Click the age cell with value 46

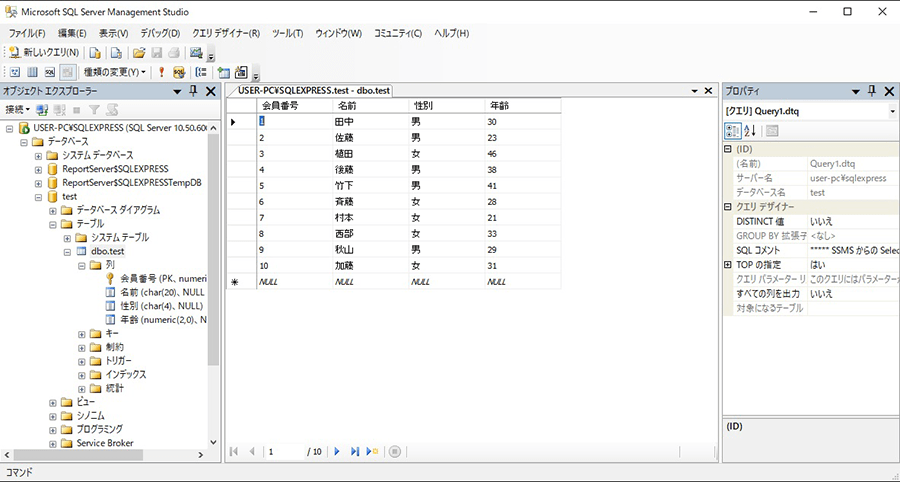[x=522, y=154]
